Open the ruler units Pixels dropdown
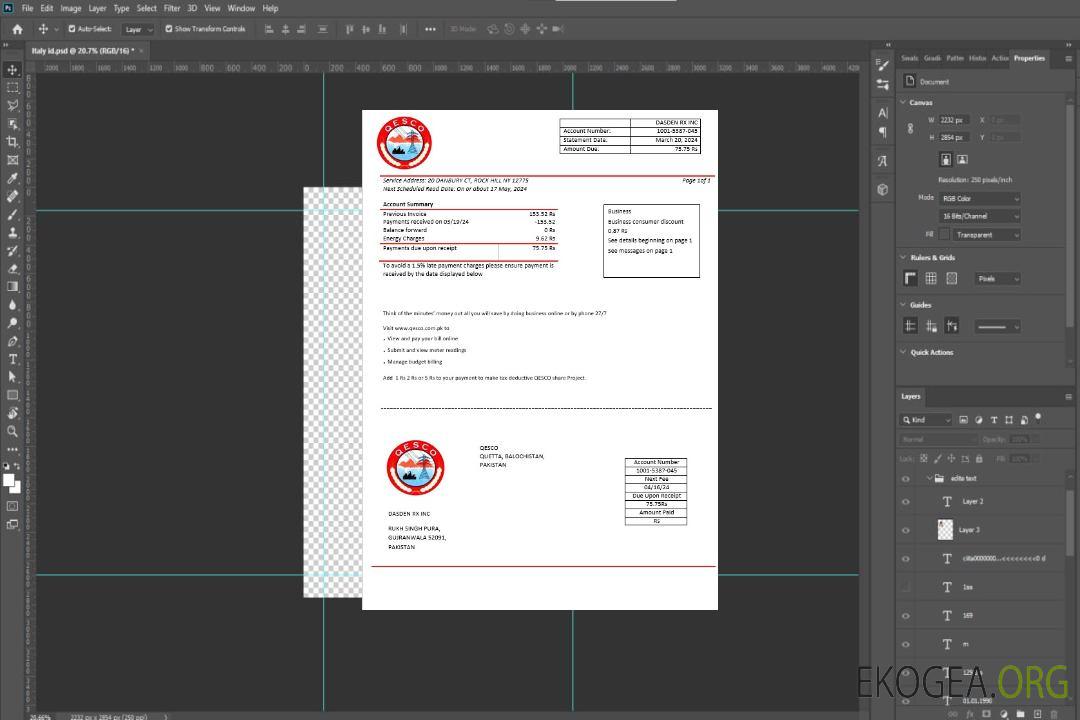 point(997,279)
